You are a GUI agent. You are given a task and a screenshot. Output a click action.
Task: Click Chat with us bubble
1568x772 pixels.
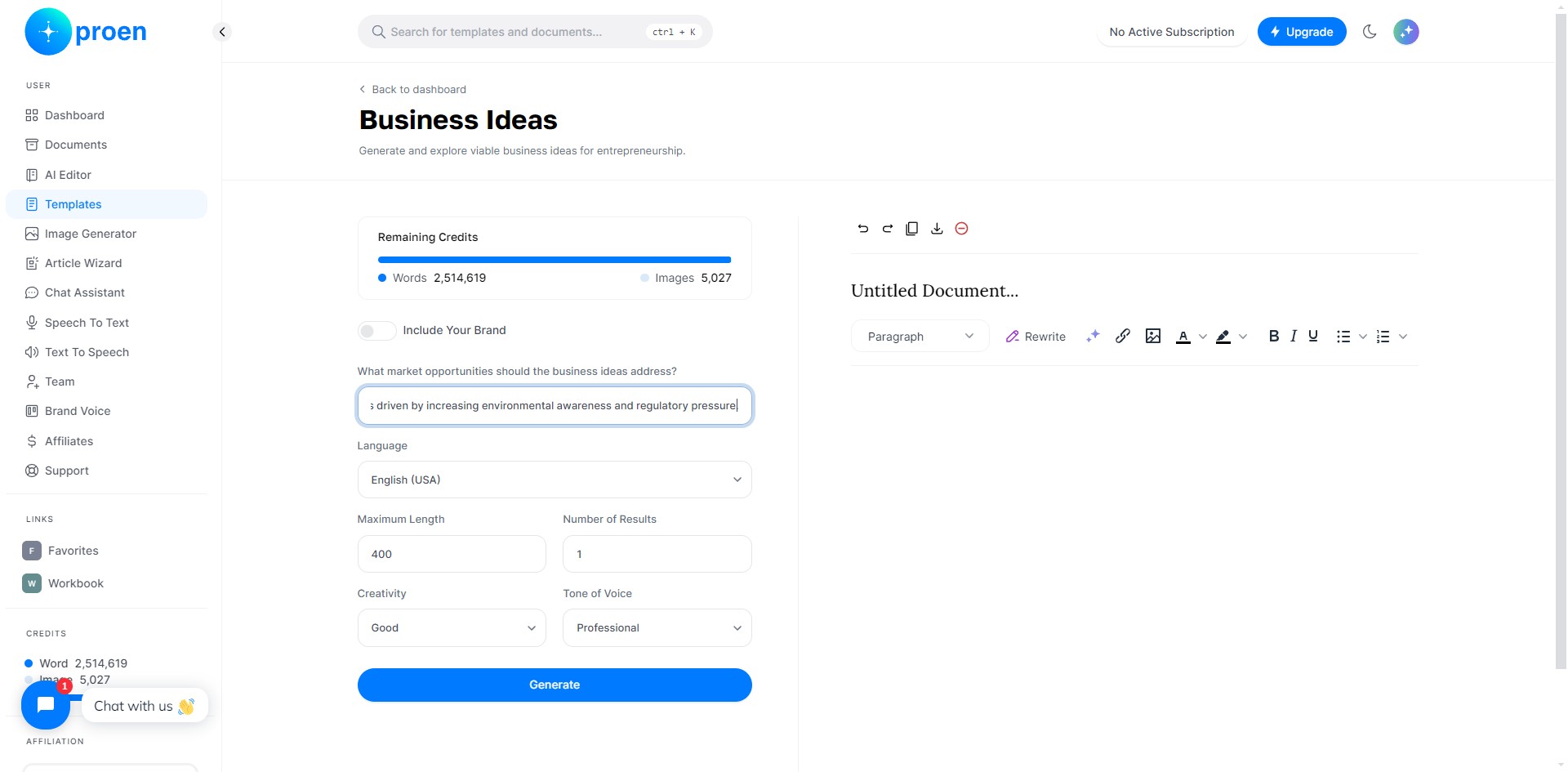coord(145,706)
